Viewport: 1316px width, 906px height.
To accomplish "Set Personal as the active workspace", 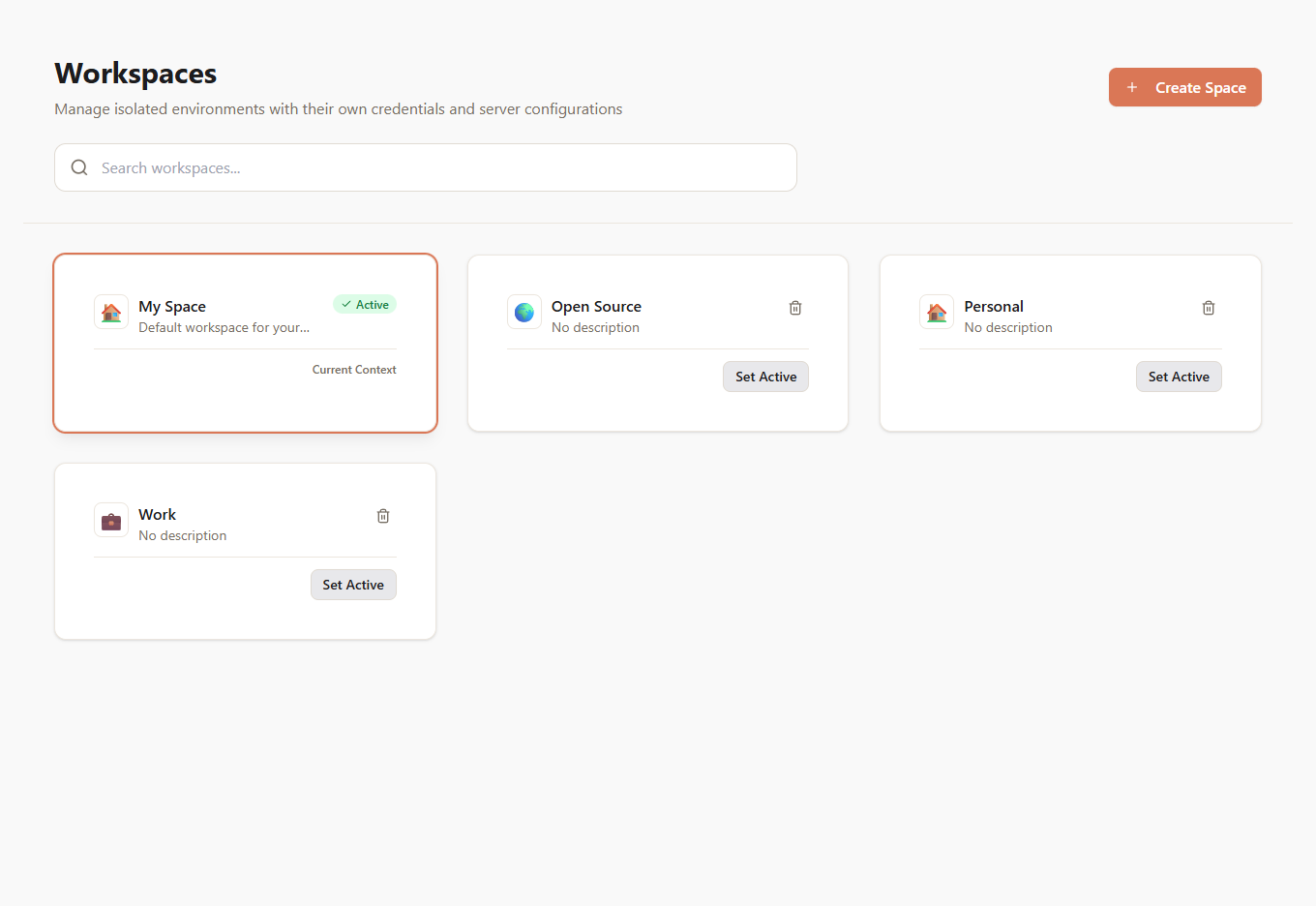I will (x=1179, y=377).
